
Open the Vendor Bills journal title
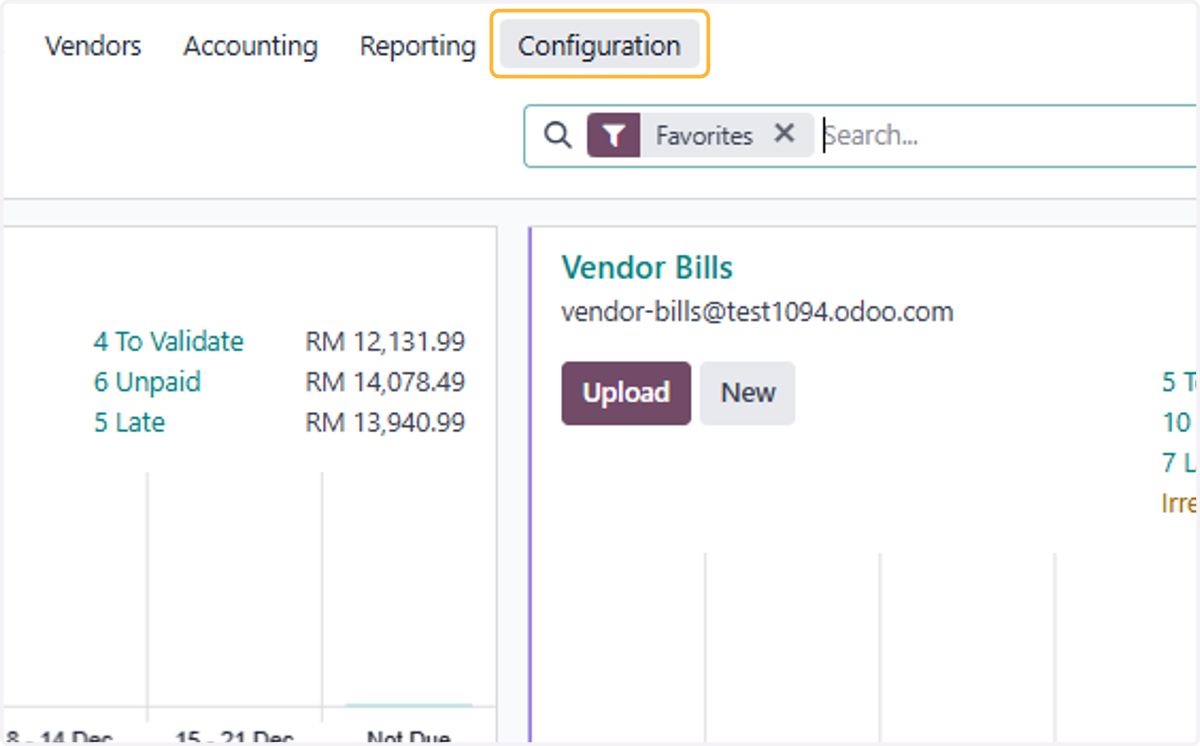647,268
